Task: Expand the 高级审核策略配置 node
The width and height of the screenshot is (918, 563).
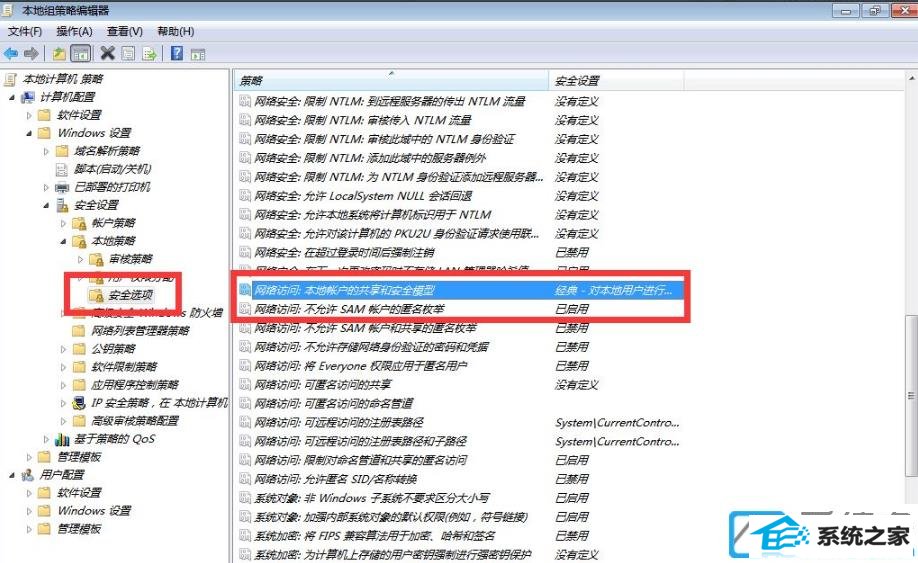Action: click(63, 421)
